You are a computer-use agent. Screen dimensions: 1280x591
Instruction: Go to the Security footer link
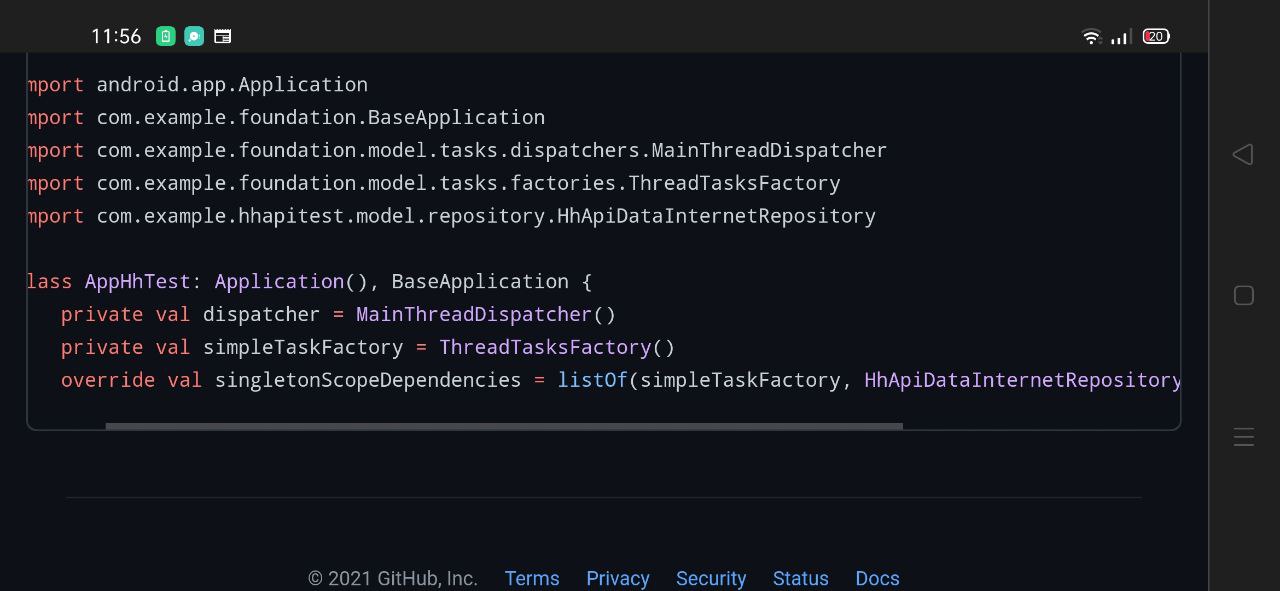coord(711,578)
